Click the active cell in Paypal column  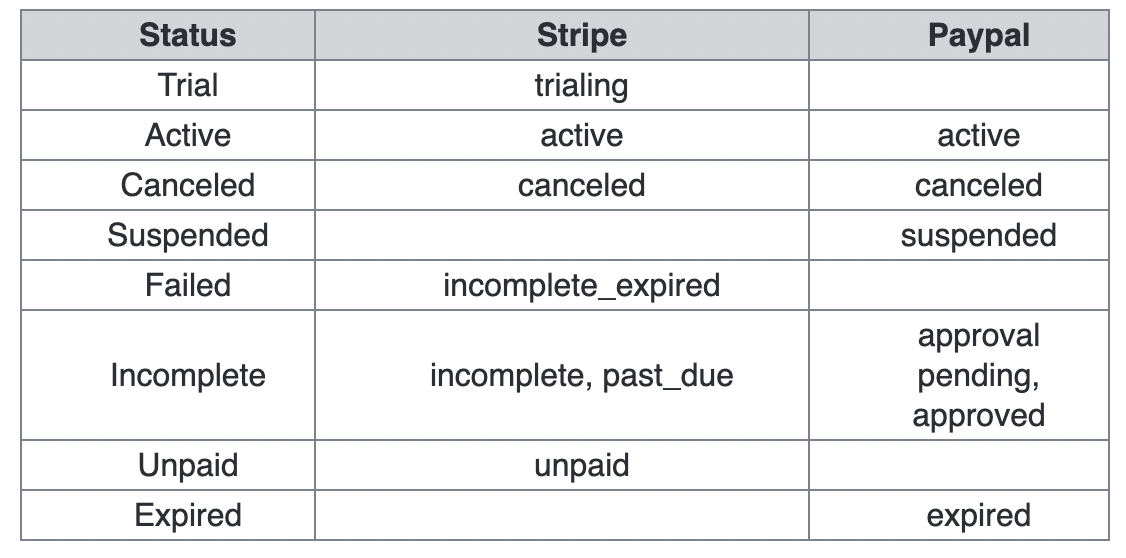pyautogui.click(x=978, y=135)
